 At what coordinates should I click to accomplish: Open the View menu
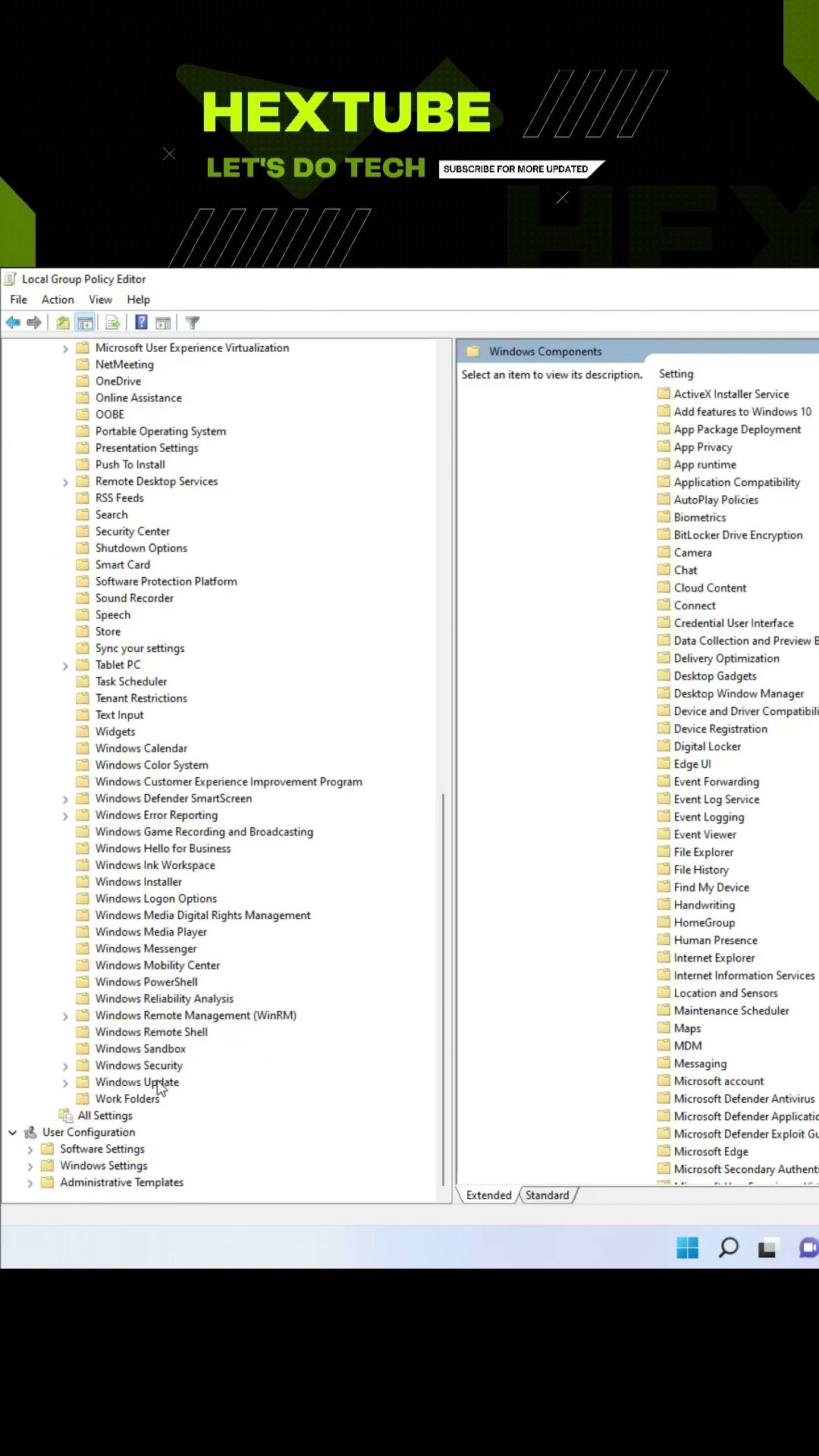(x=100, y=300)
